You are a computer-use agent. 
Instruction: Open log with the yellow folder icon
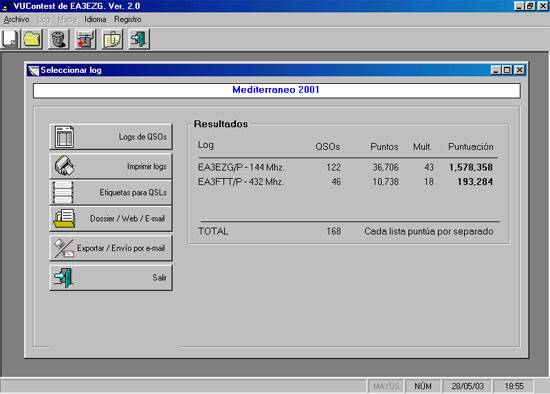click(32, 39)
